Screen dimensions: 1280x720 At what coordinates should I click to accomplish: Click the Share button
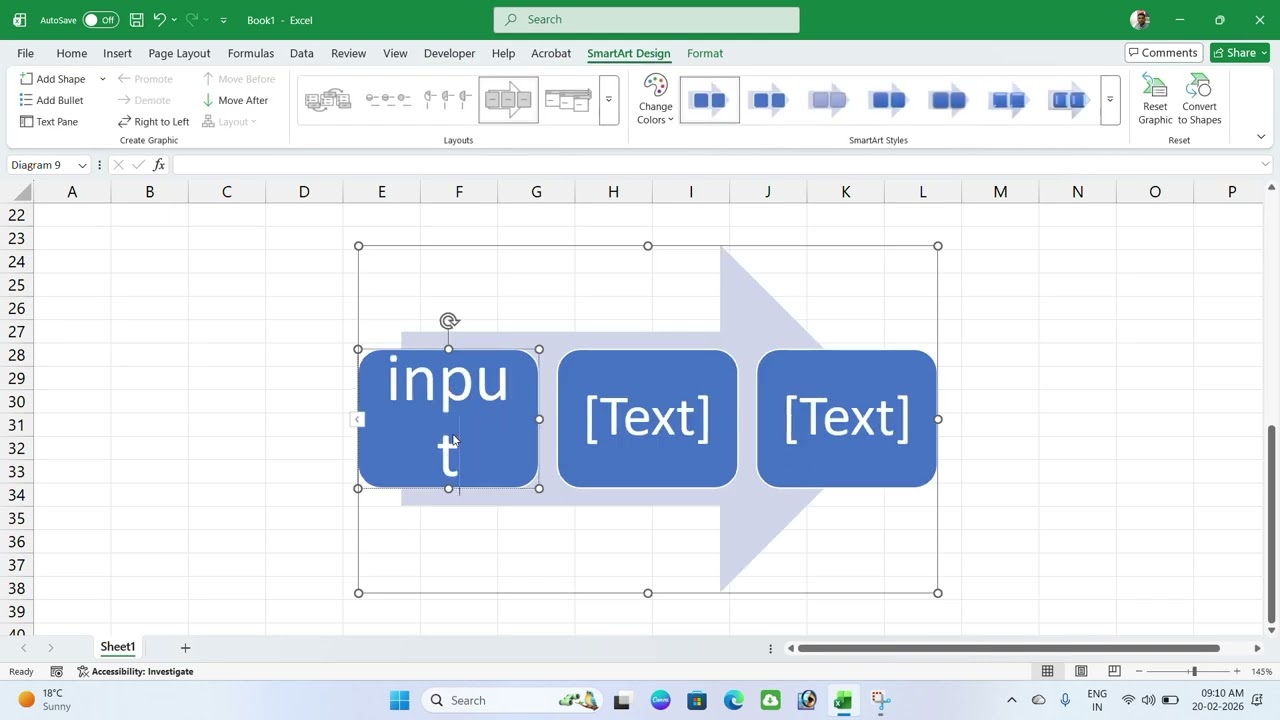click(1239, 53)
